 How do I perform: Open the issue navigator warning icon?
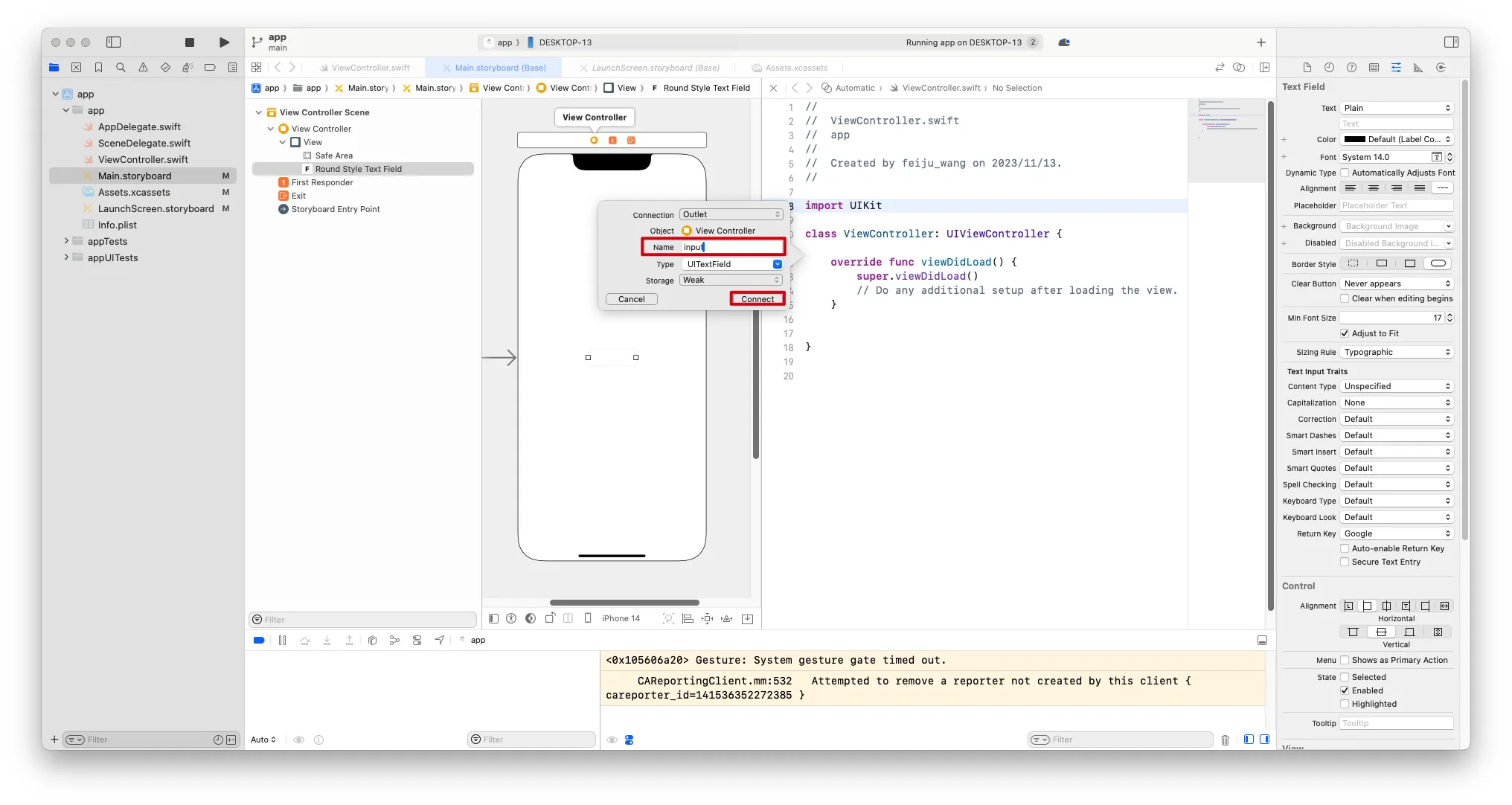[143, 68]
